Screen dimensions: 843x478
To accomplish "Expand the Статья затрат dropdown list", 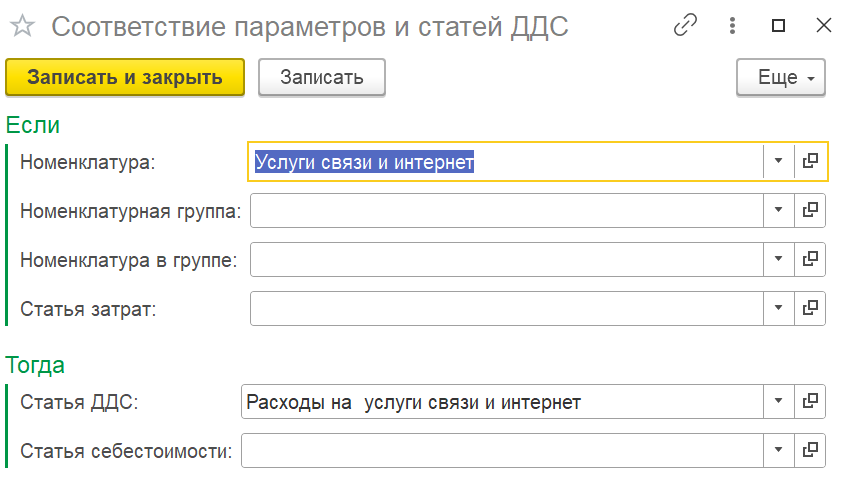I will point(778,308).
